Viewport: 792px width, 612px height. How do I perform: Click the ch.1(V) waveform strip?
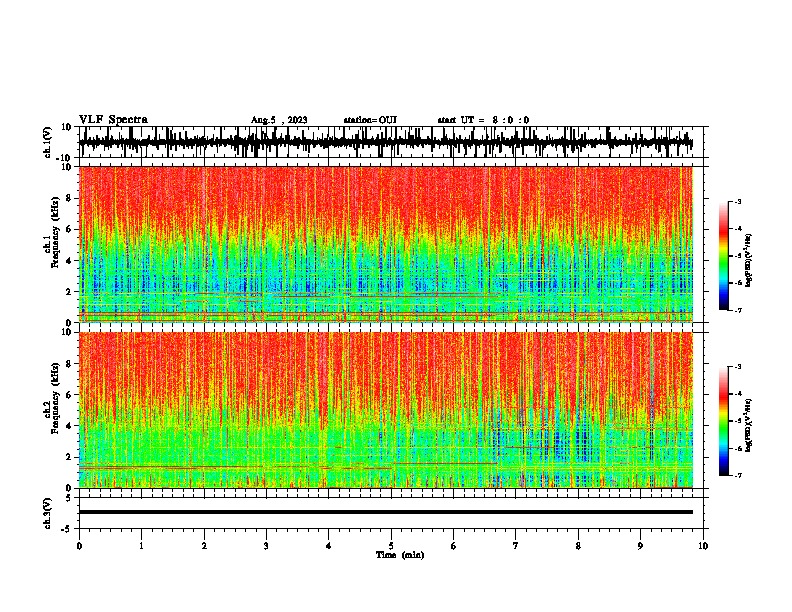click(386, 142)
